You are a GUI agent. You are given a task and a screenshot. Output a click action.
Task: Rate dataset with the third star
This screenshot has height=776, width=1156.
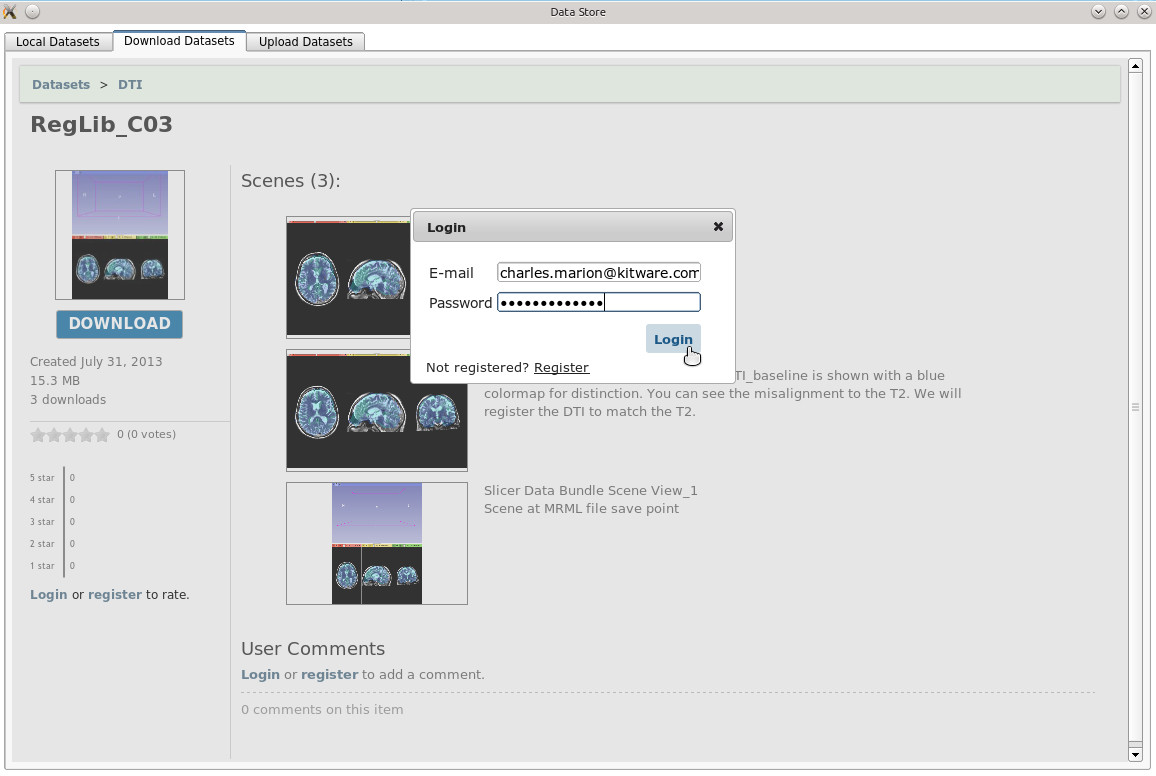pos(70,435)
